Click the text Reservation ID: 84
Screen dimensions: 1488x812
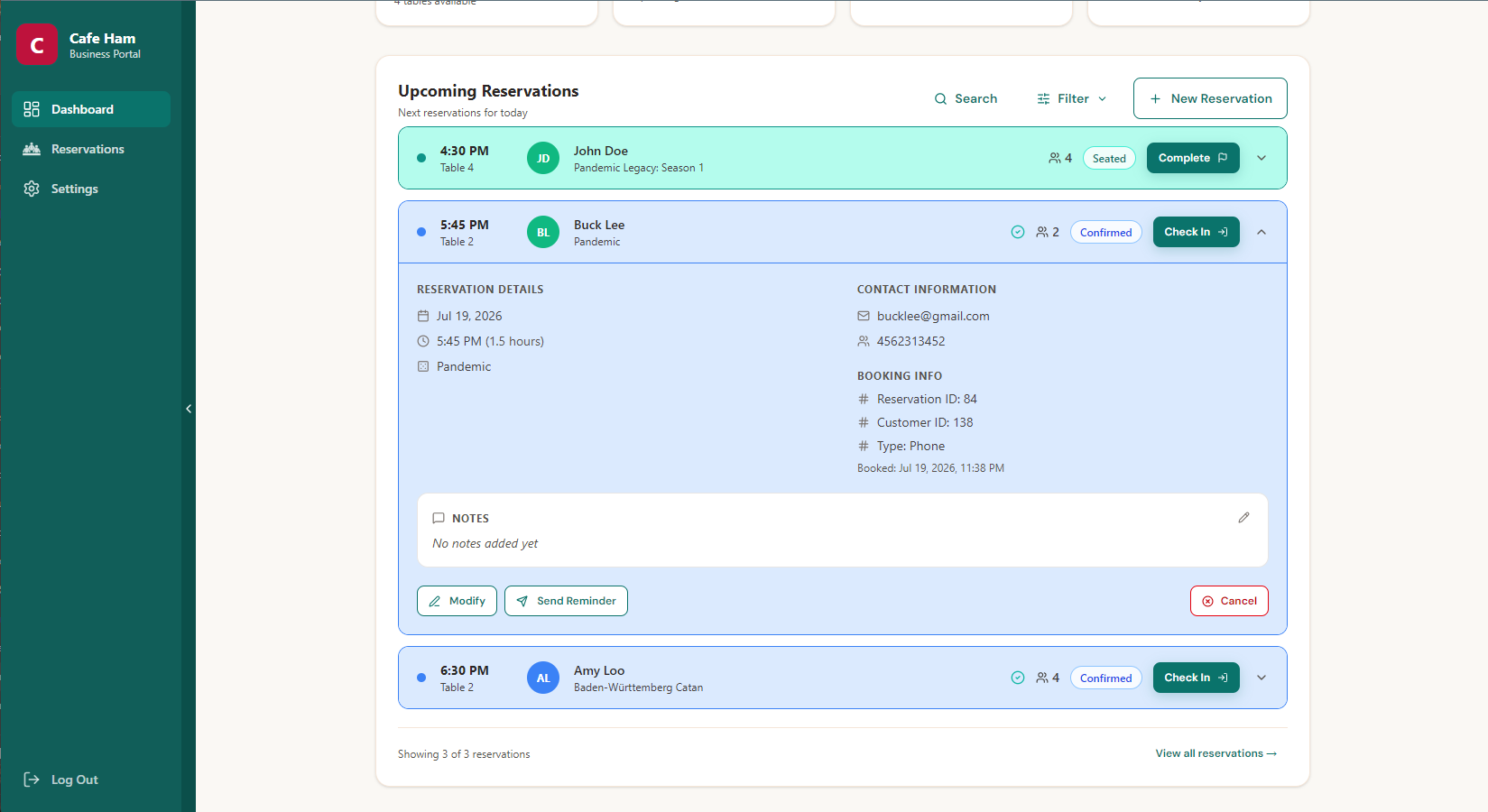point(927,399)
